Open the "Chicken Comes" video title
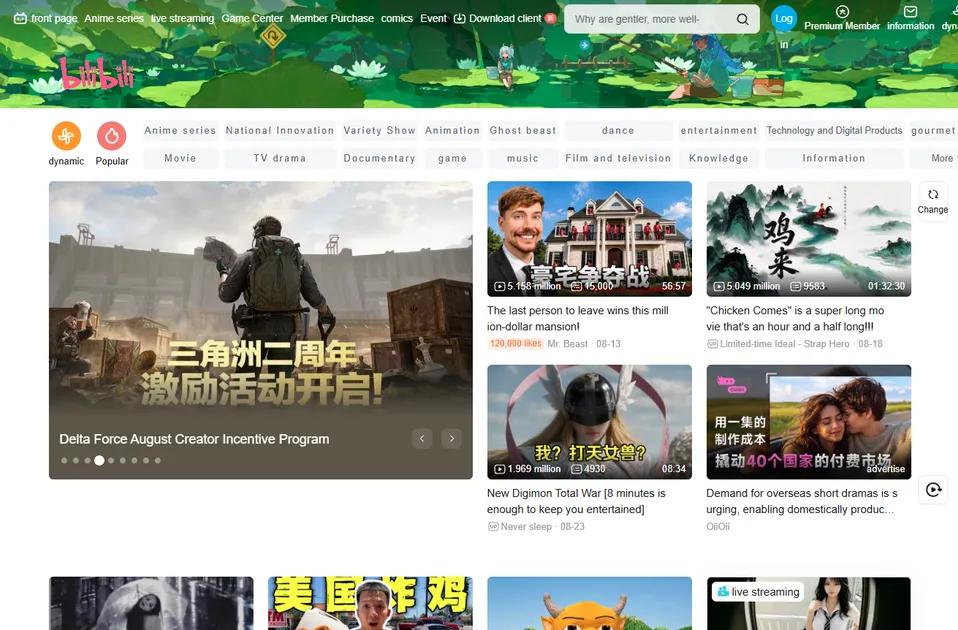 point(795,318)
